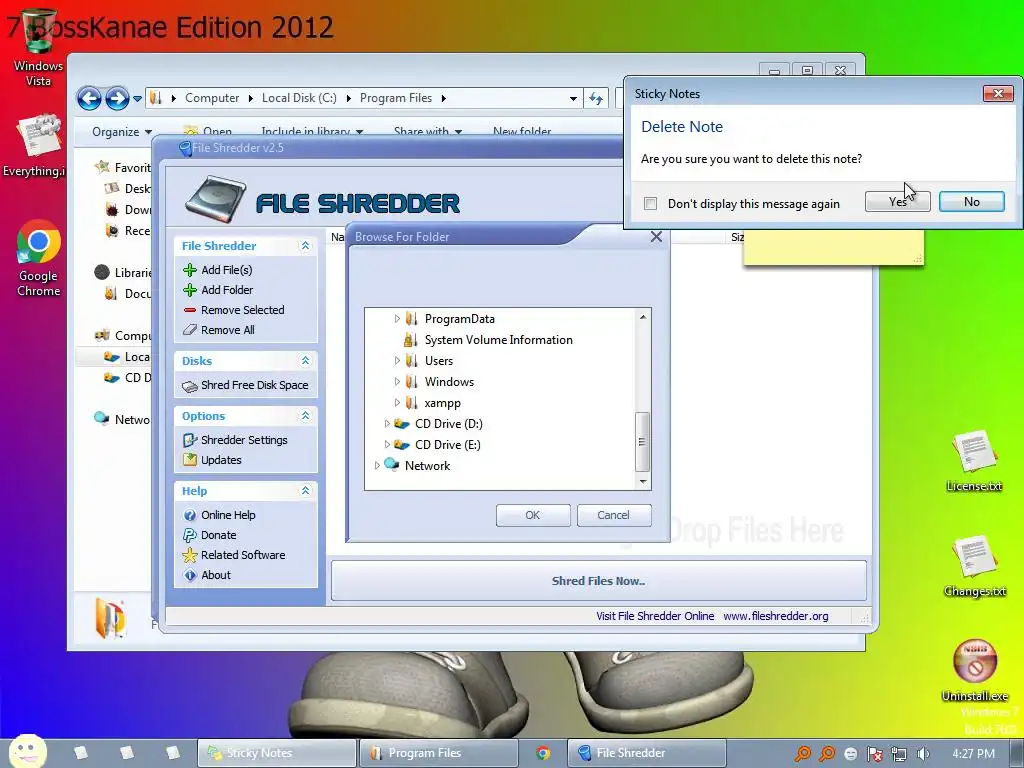Click the Donate link
This screenshot has width=1024, height=768.
pyautogui.click(x=218, y=535)
